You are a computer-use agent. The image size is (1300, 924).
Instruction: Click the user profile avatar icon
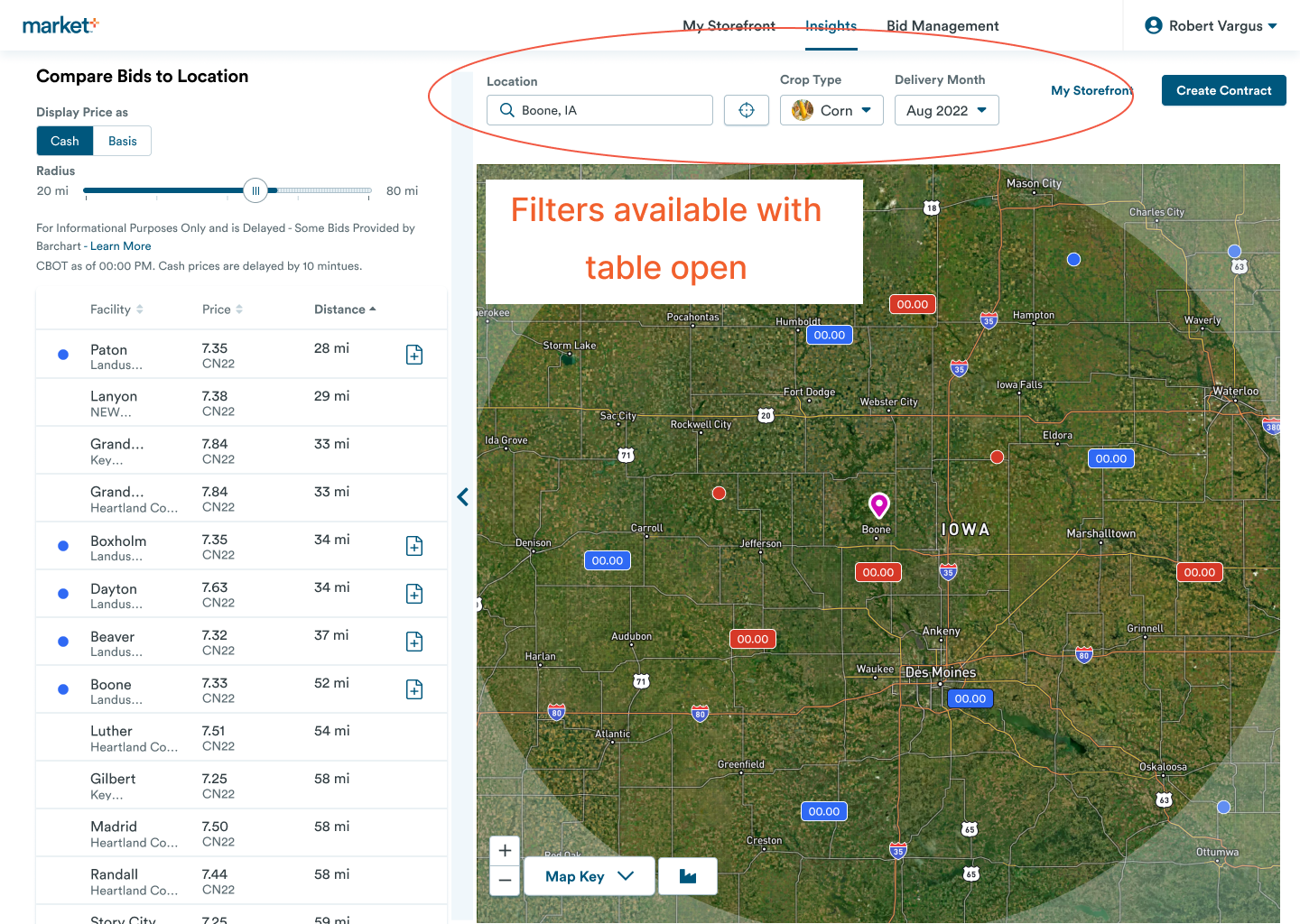1153,25
